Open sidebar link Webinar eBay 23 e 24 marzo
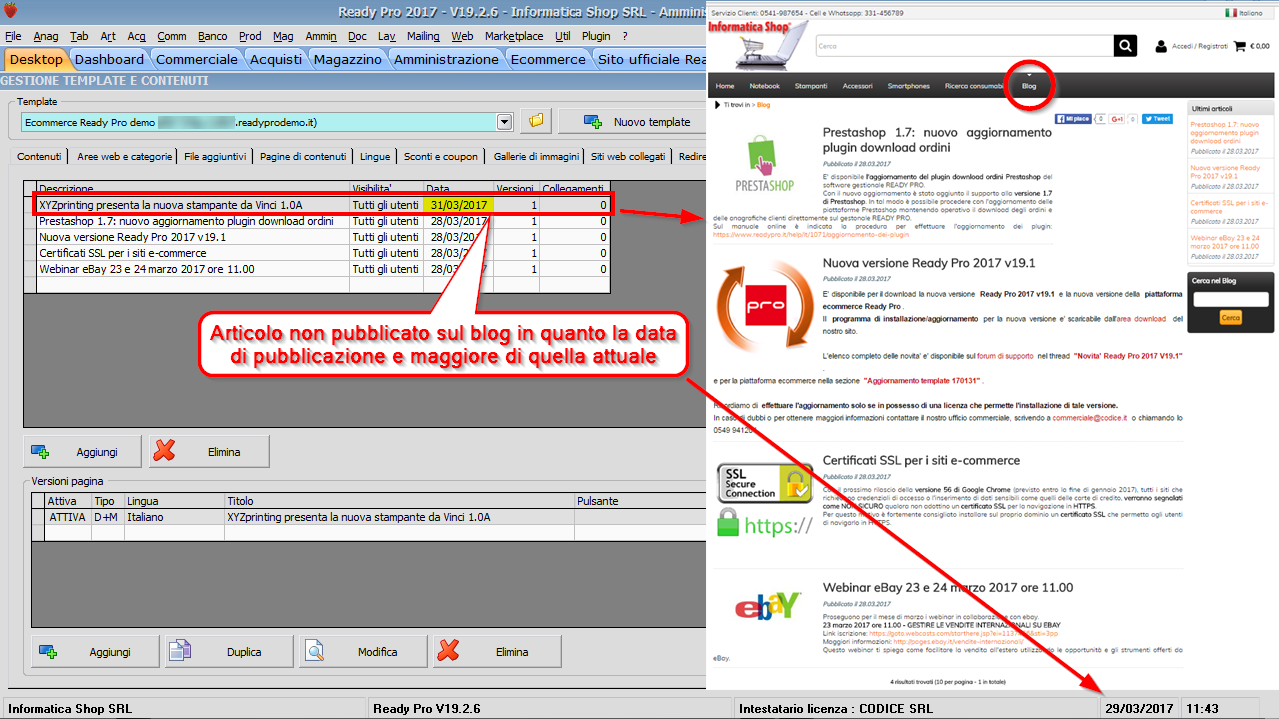1279x719 pixels. pos(1226,243)
